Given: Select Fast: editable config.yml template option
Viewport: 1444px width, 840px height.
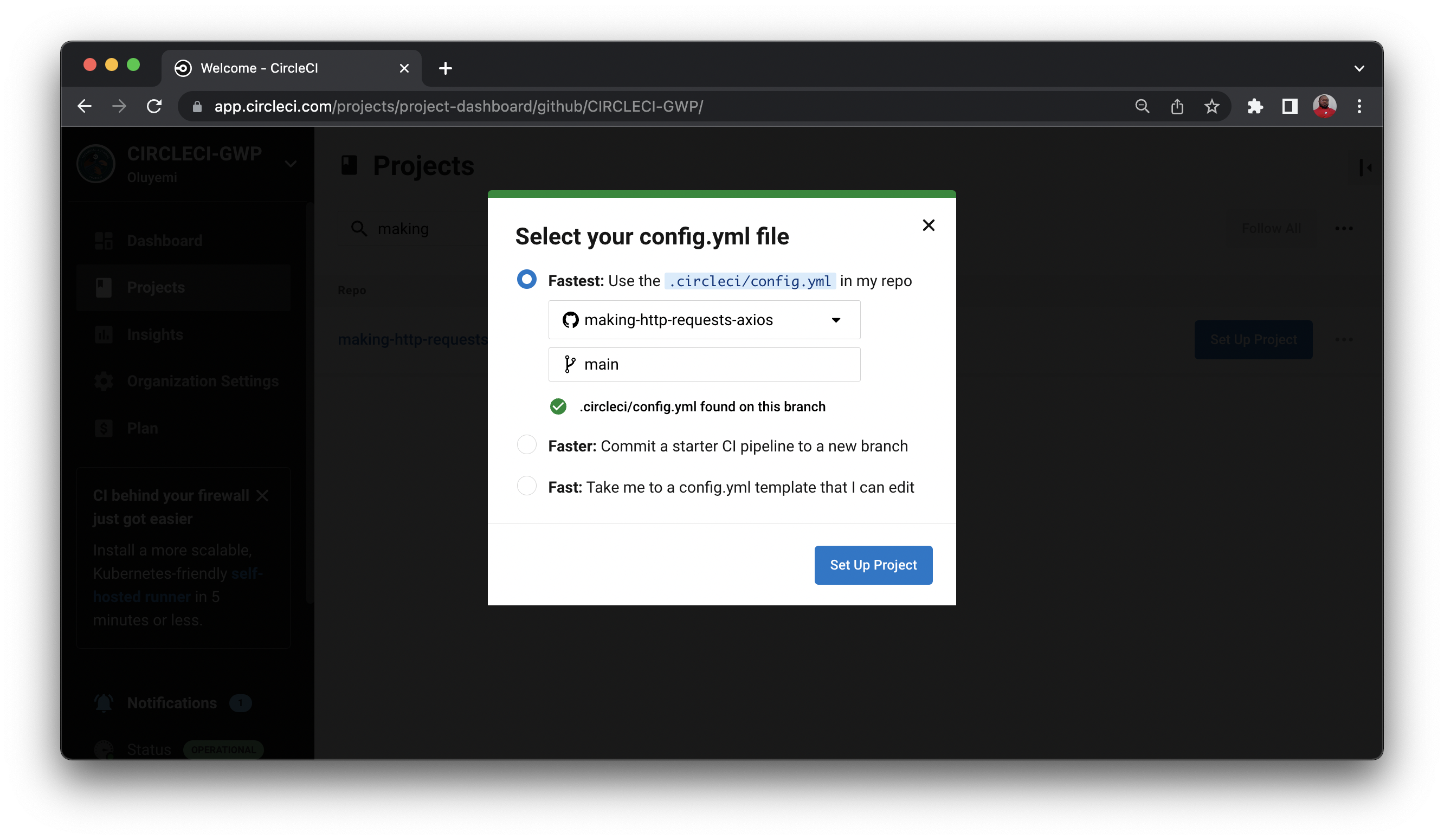Looking at the screenshot, I should (526, 486).
